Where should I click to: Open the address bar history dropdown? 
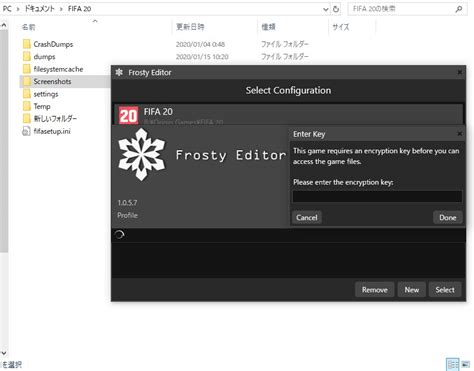coord(325,9)
